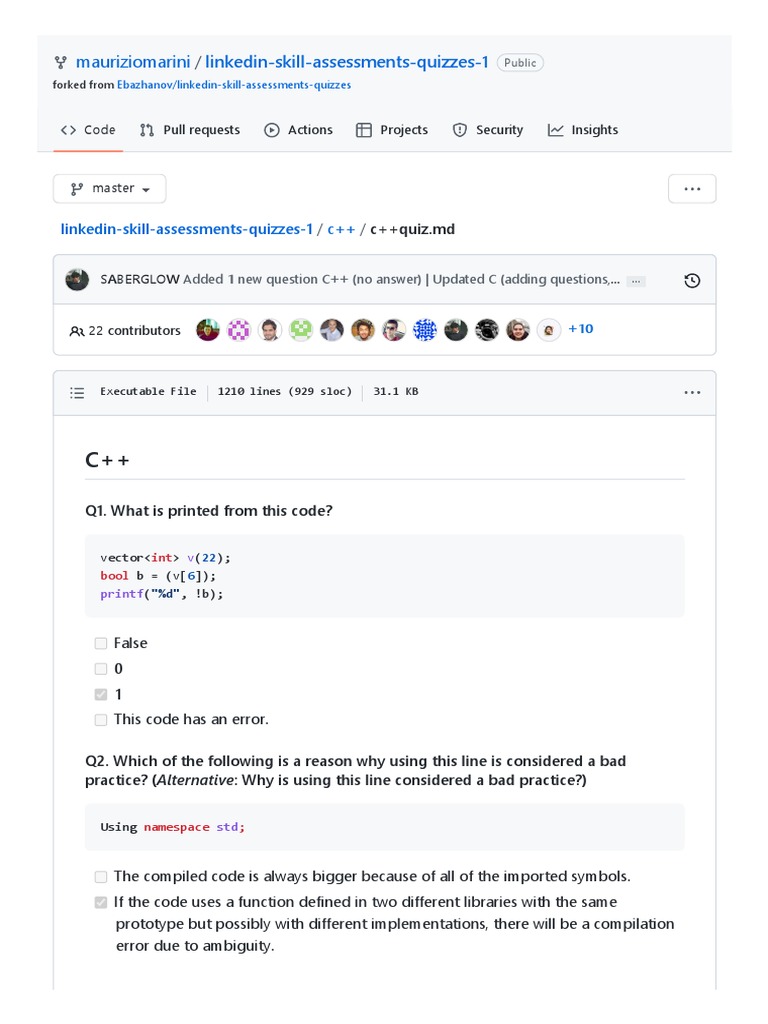
Task: Expand the truncated commit message ellipsis
Action: point(636,281)
